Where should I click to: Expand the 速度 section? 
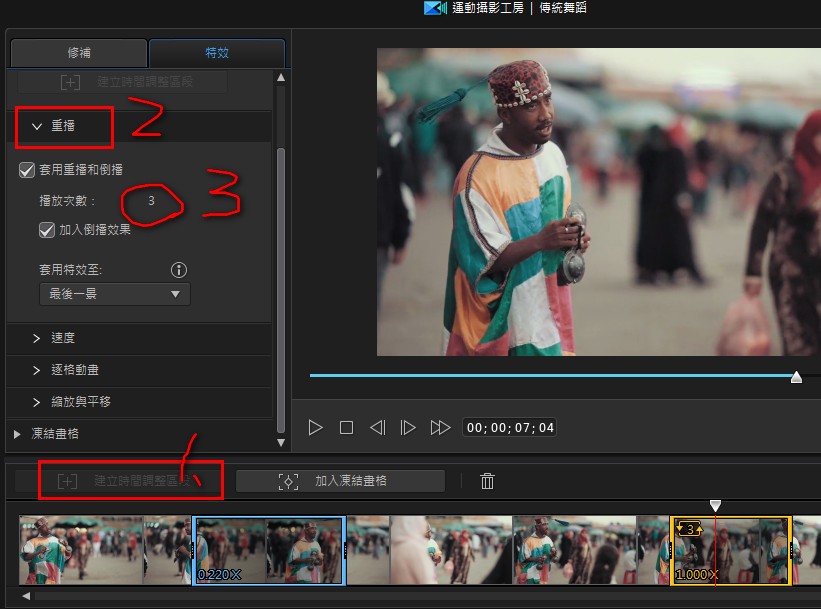(x=36, y=338)
